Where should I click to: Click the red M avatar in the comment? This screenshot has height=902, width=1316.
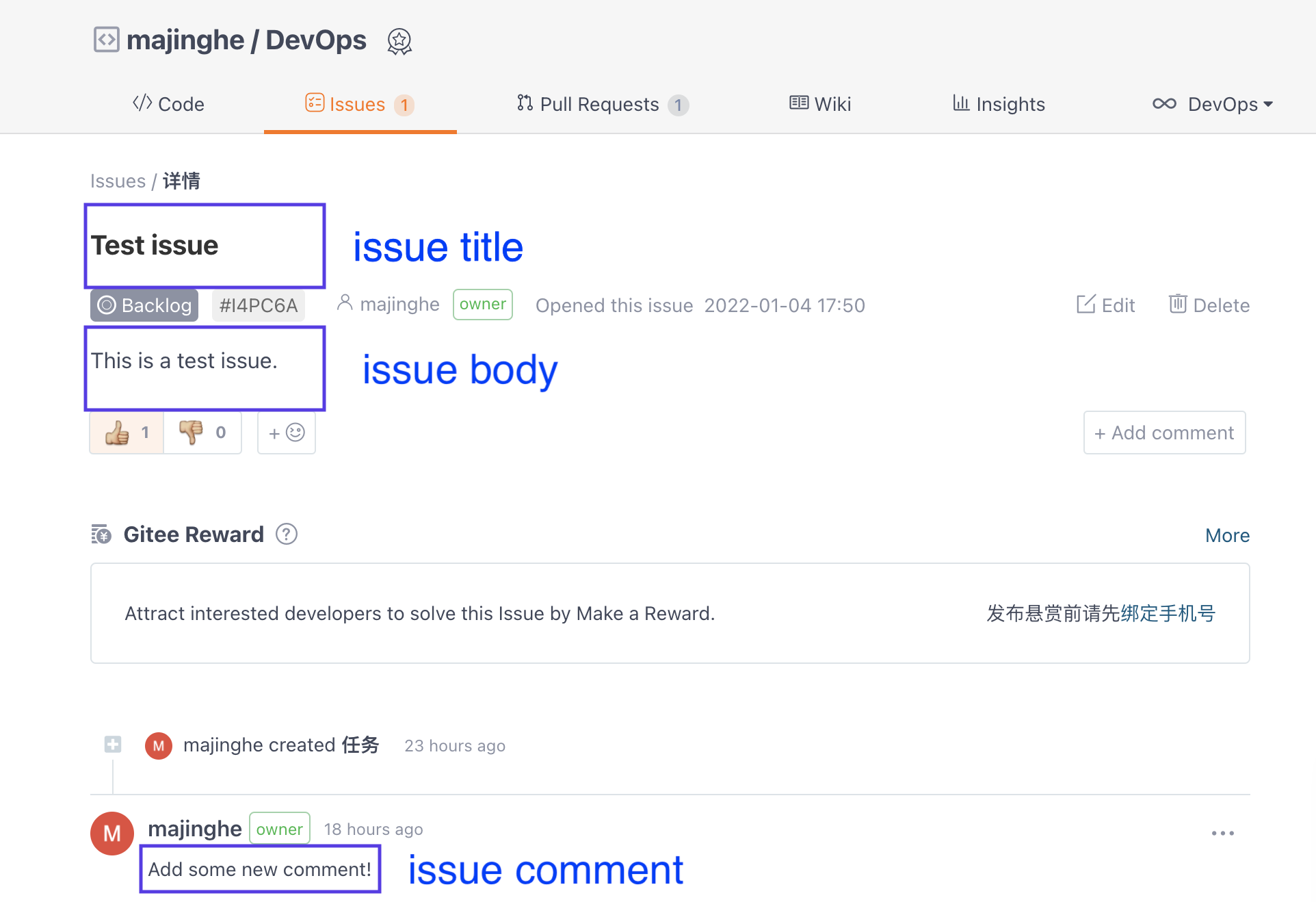(x=112, y=833)
